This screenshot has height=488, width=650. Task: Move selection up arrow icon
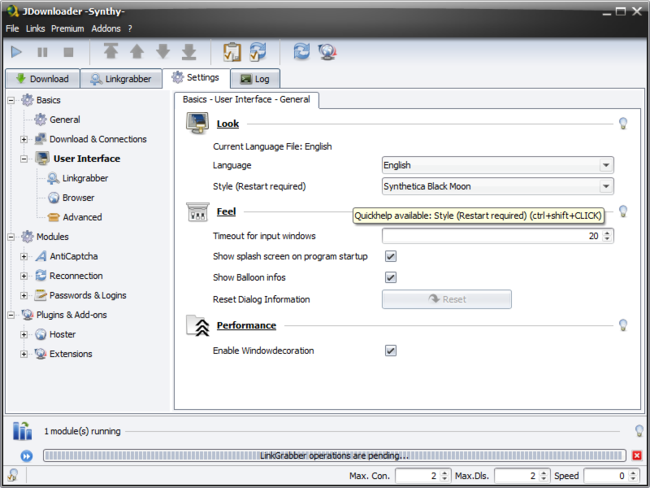[137, 51]
